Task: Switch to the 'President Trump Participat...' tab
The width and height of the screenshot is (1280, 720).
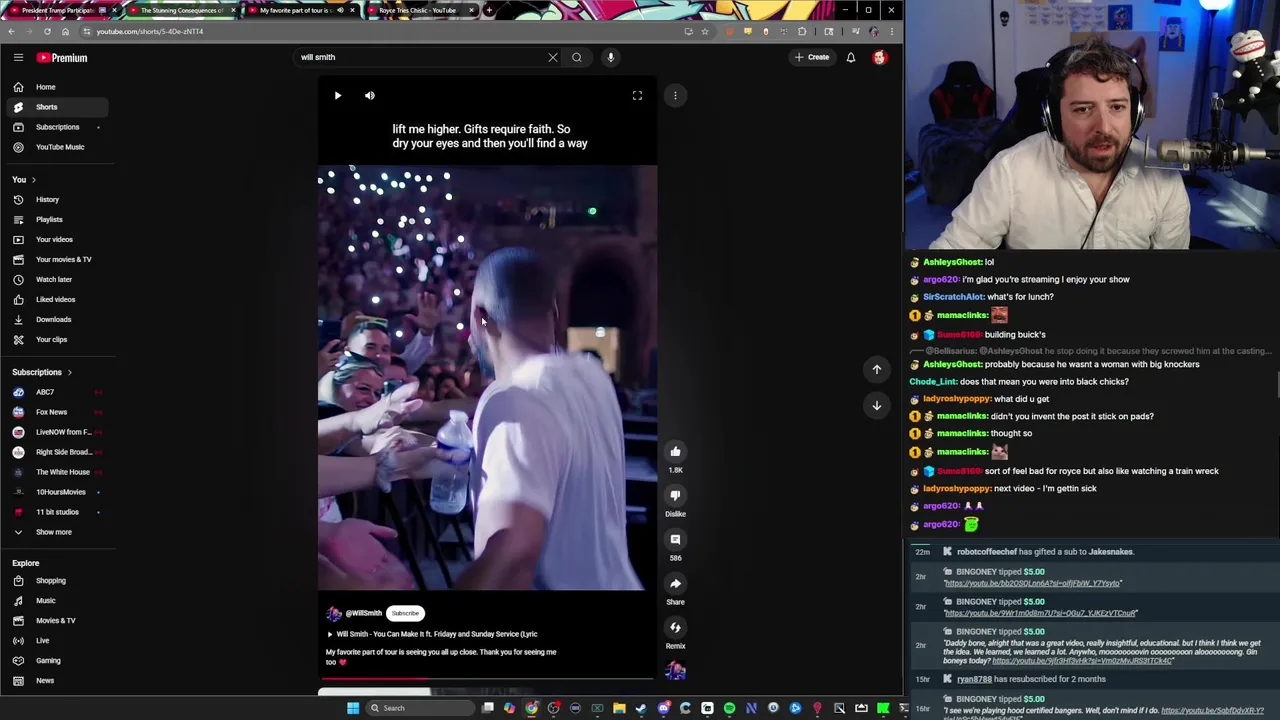Action: [60, 10]
